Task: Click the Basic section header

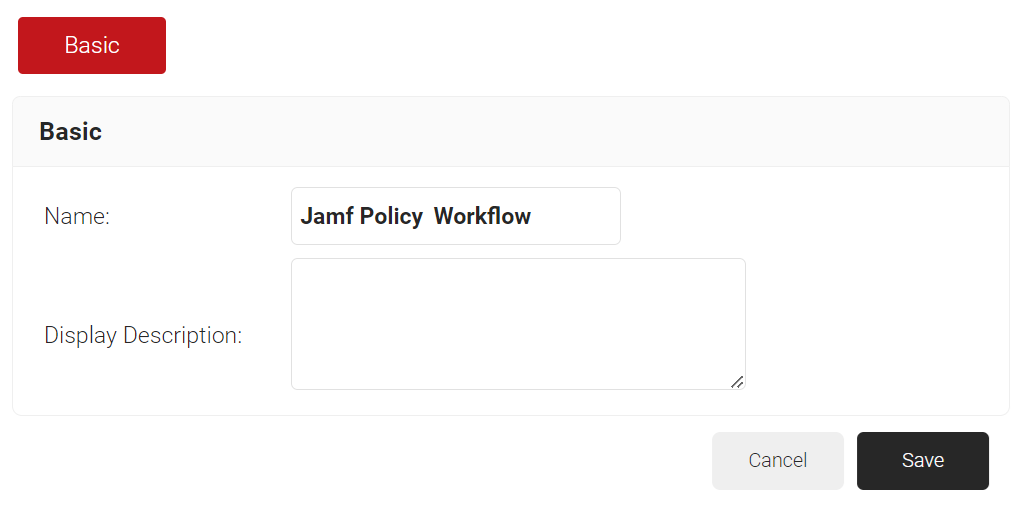Action: 70,131
